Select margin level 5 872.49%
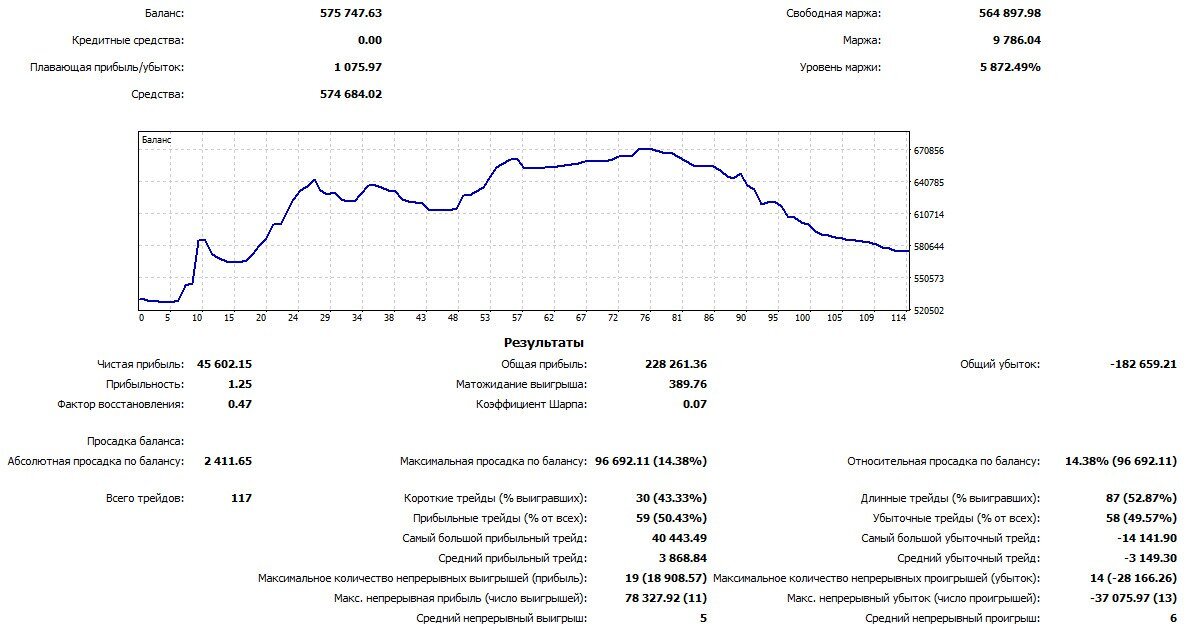This screenshot has height=631, width=1191. [x=1010, y=67]
